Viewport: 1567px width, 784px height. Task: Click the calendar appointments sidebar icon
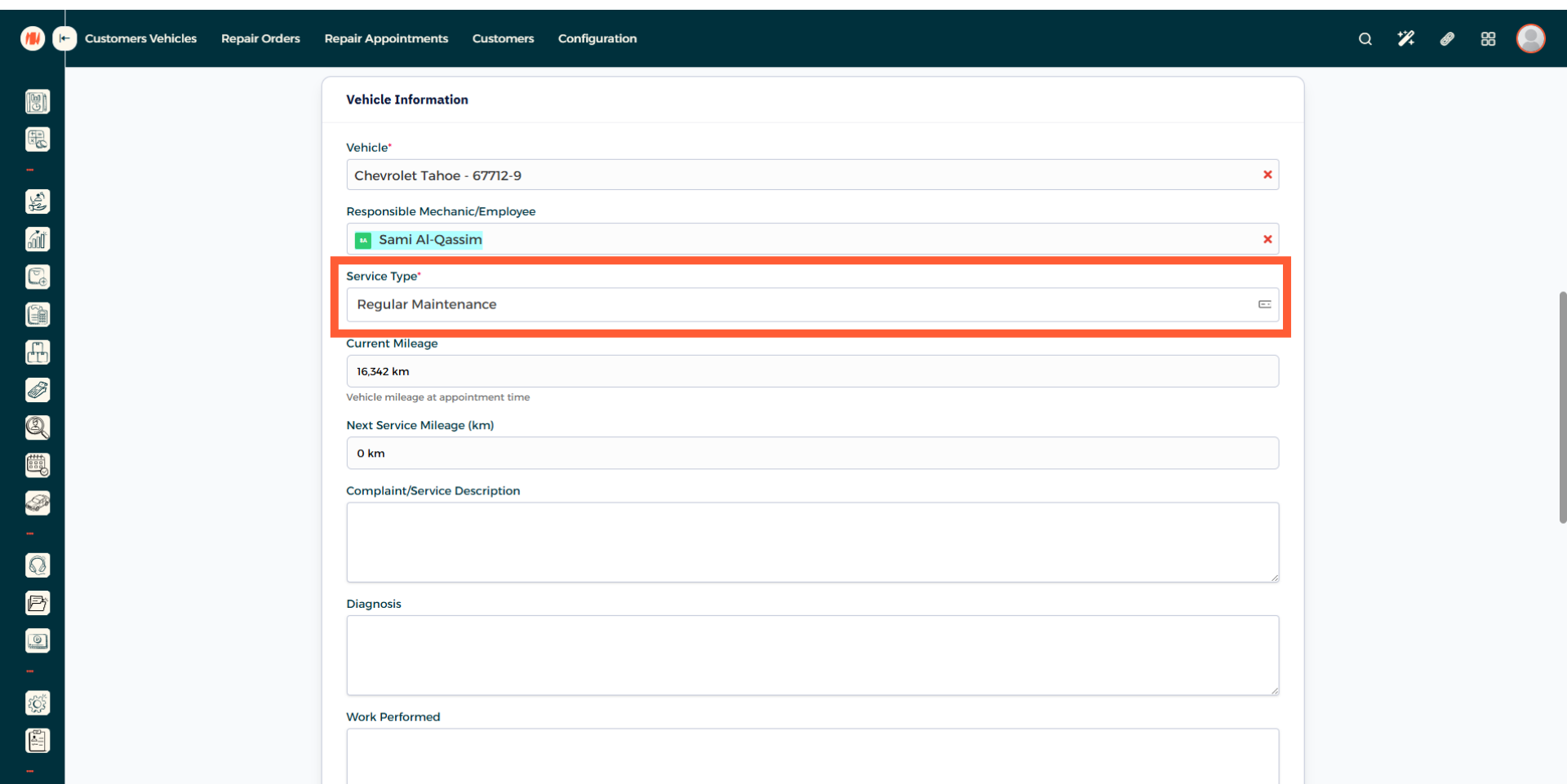(x=38, y=465)
